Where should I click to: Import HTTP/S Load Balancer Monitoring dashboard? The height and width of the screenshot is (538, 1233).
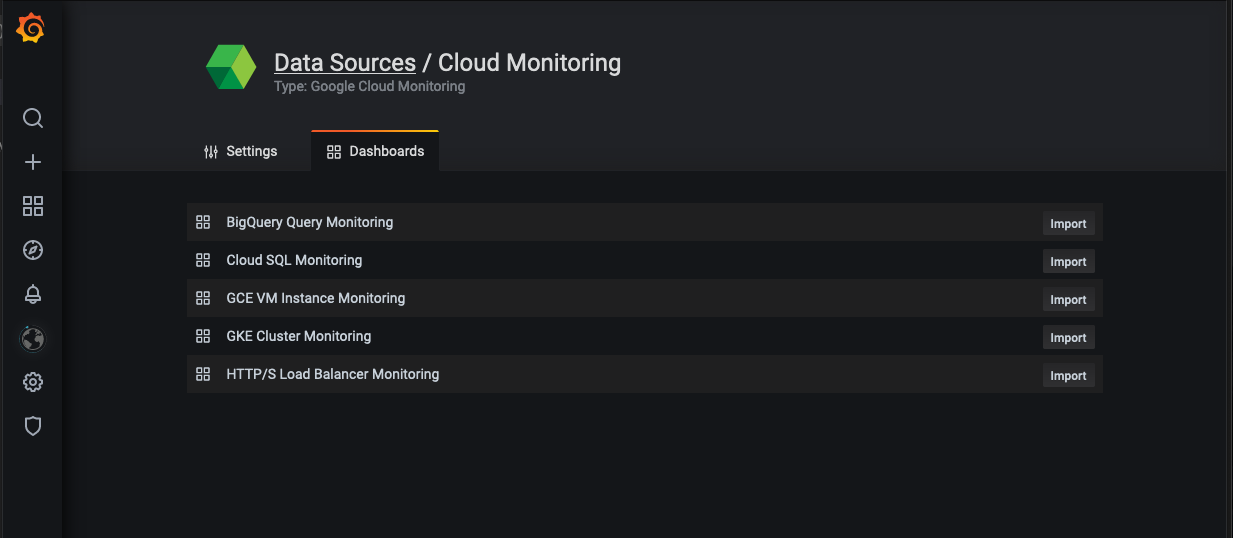coord(1068,376)
